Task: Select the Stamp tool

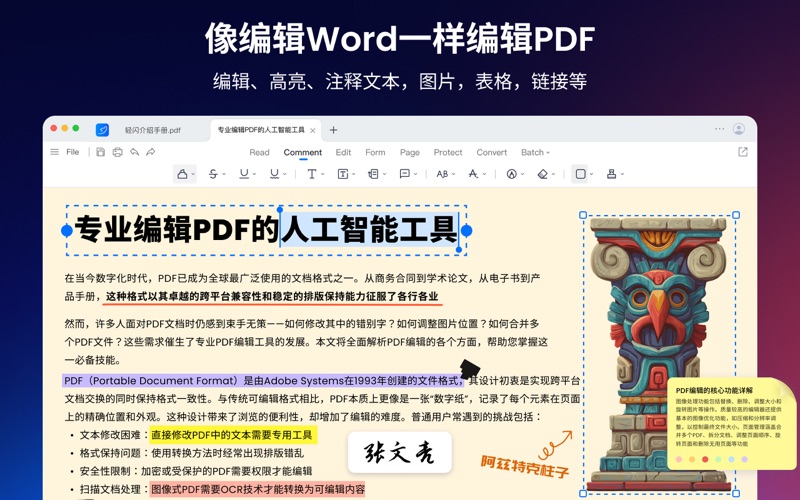Action: 611,174
